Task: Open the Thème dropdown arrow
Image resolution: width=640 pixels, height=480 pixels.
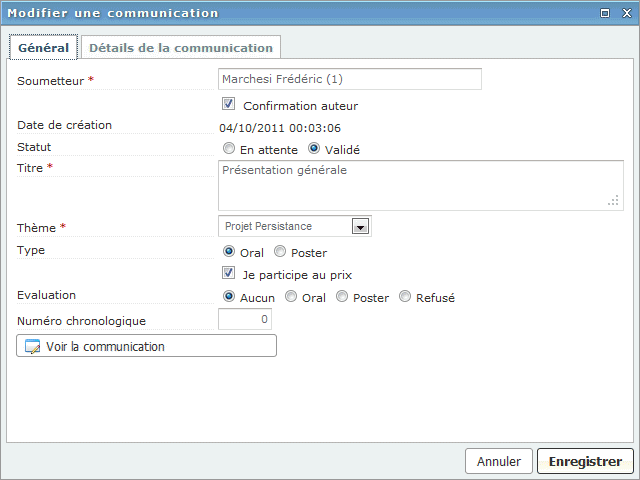Action: coord(360,226)
